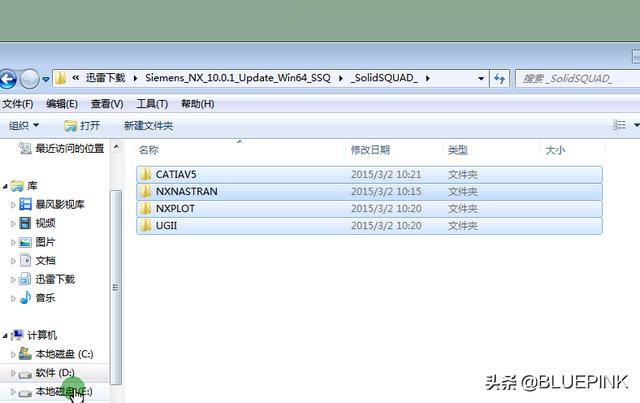The width and height of the screenshot is (640, 403).
Task: Select the 软件 (D:) drive icon
Action: [x=25, y=374]
